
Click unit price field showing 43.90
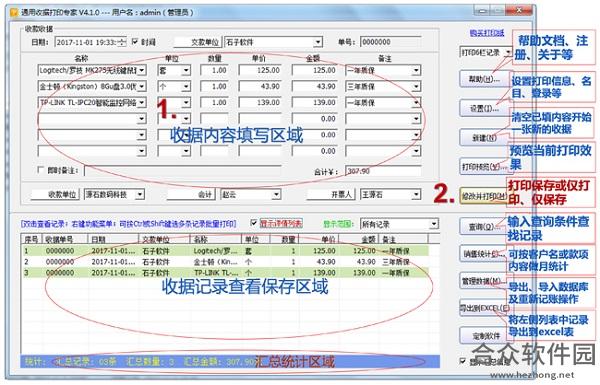tap(260, 87)
